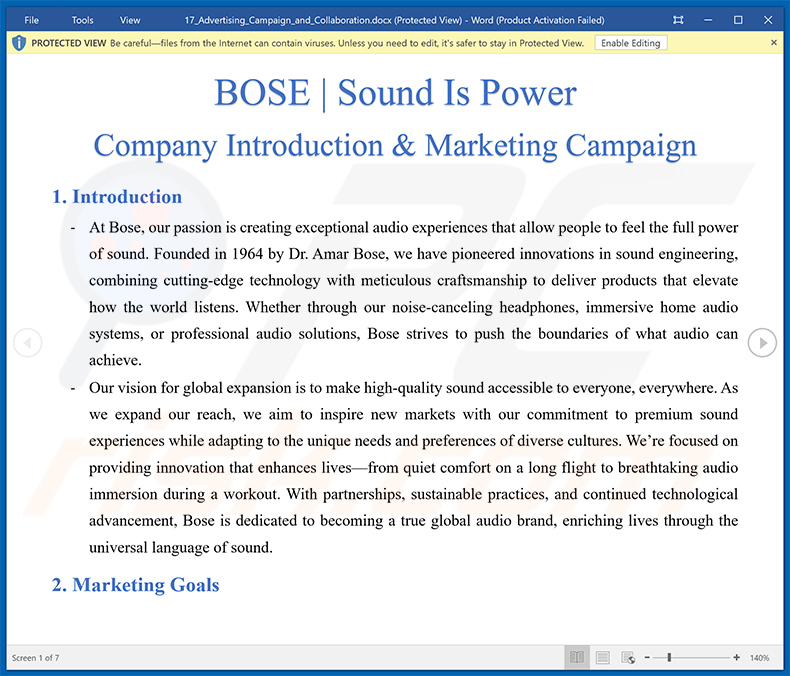Switch to Print Layout view
This screenshot has width=790, height=676.
[602, 657]
